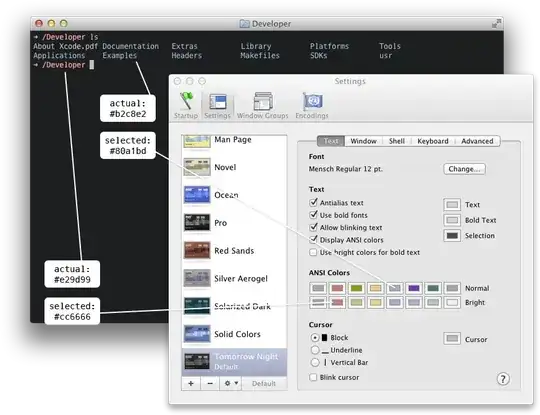
Task: Toggle Use bold fonts checkbox
Action: 313,215
